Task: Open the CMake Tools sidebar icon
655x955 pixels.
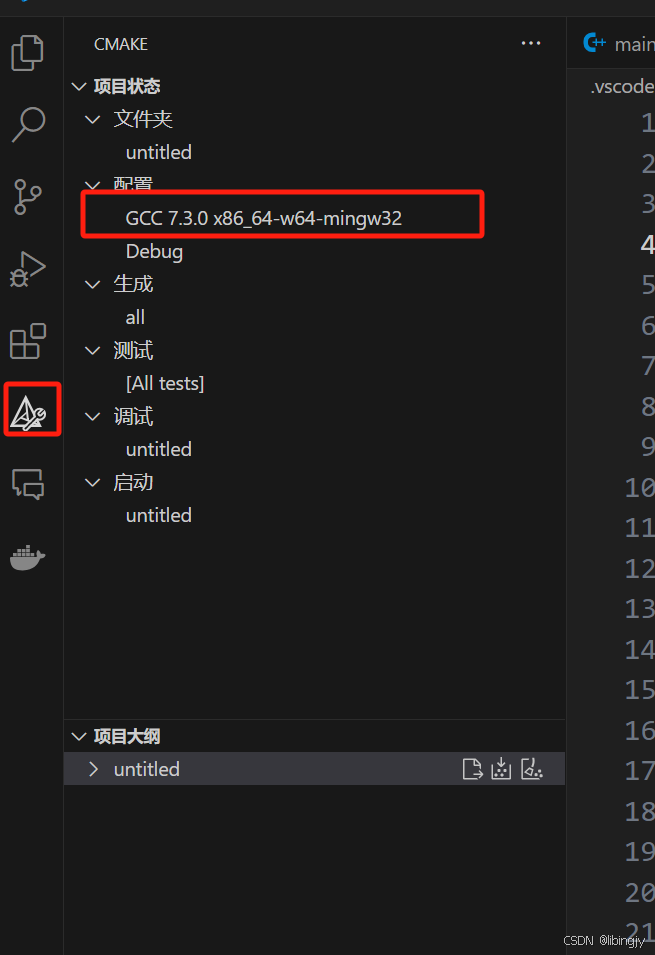Action: (29, 413)
